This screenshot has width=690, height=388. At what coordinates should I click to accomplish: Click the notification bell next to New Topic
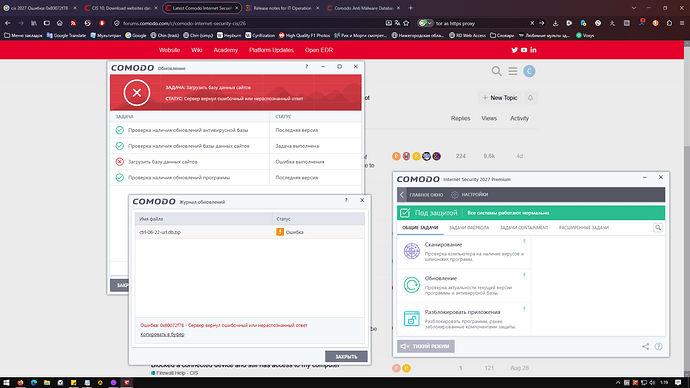(530, 98)
